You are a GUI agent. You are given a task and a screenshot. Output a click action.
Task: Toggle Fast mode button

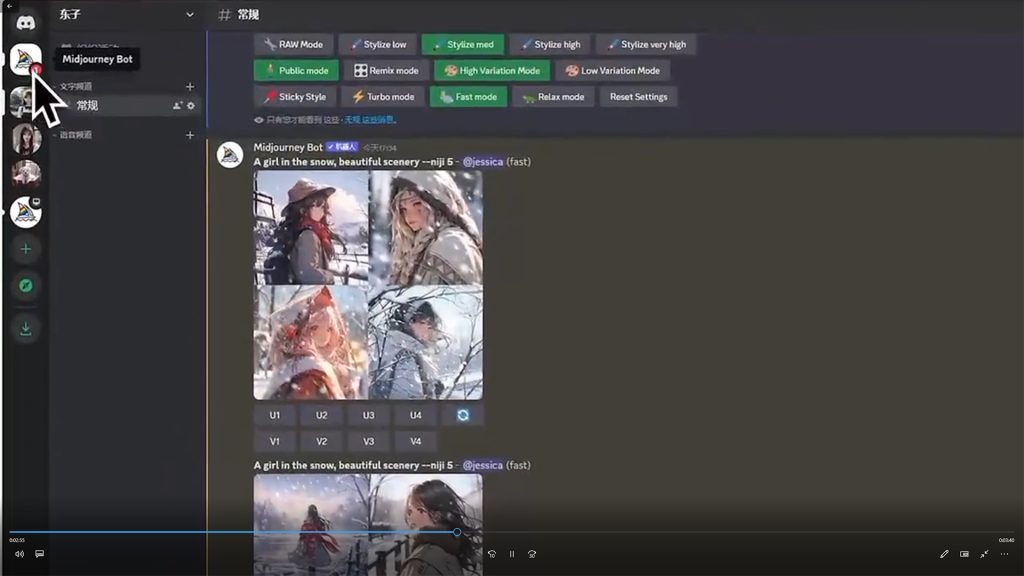click(468, 97)
